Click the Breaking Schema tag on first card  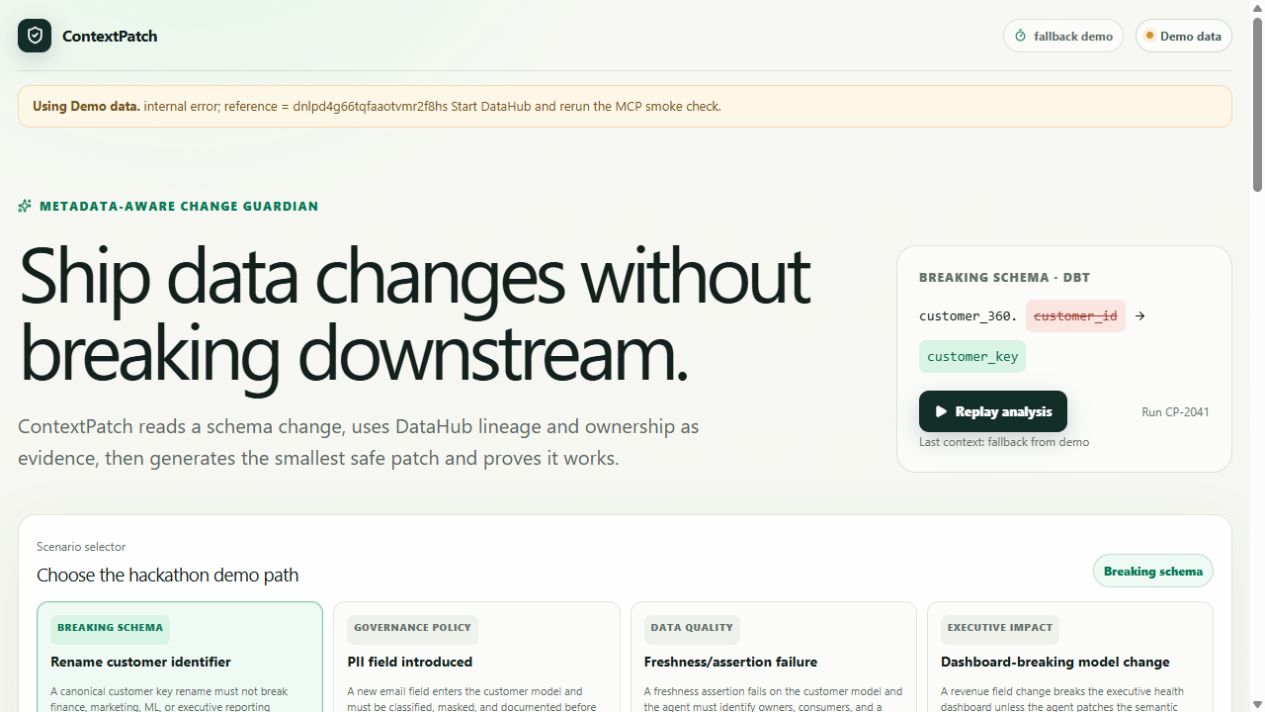click(110, 628)
